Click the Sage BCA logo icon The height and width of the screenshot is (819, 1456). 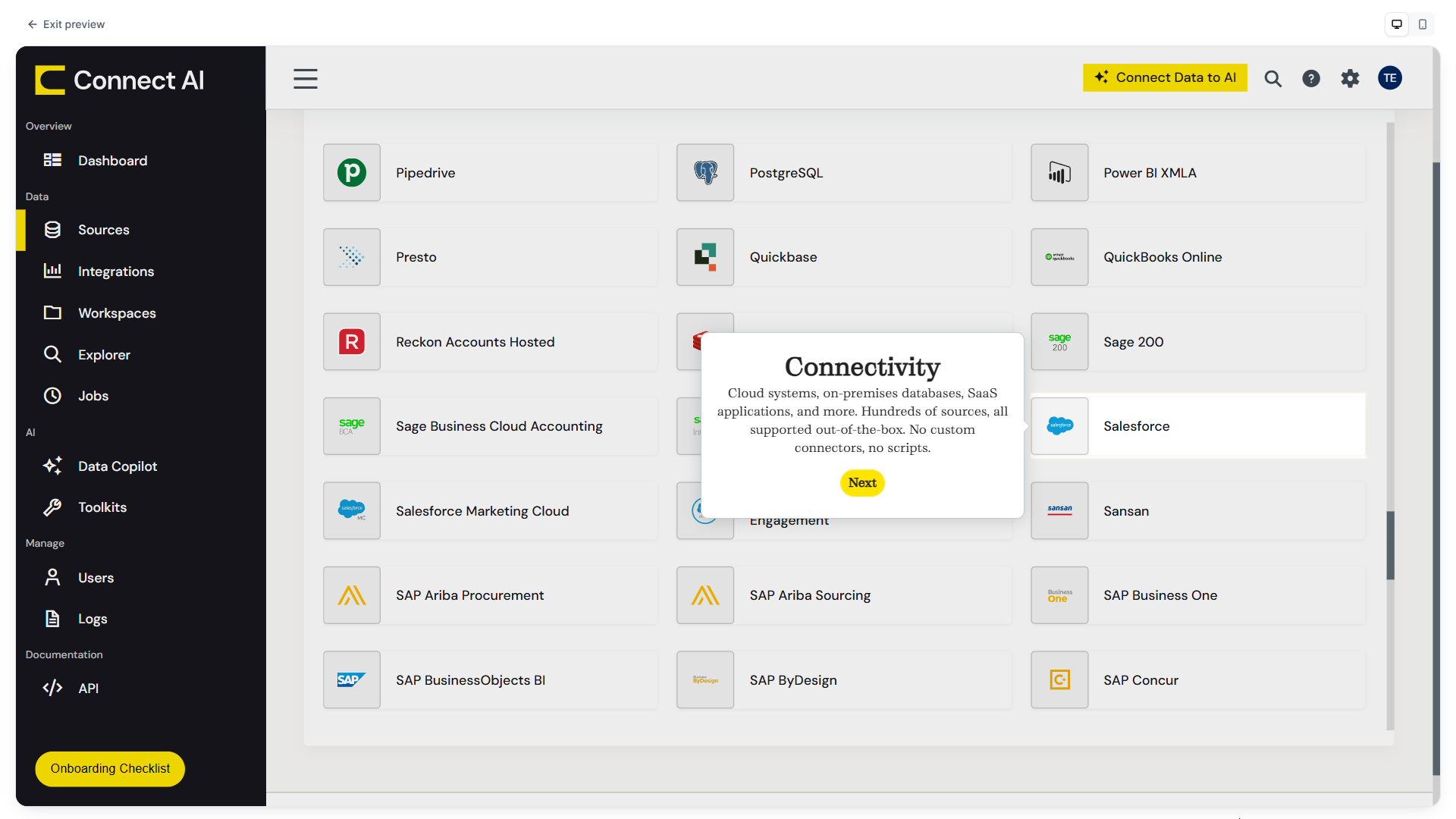tap(352, 426)
